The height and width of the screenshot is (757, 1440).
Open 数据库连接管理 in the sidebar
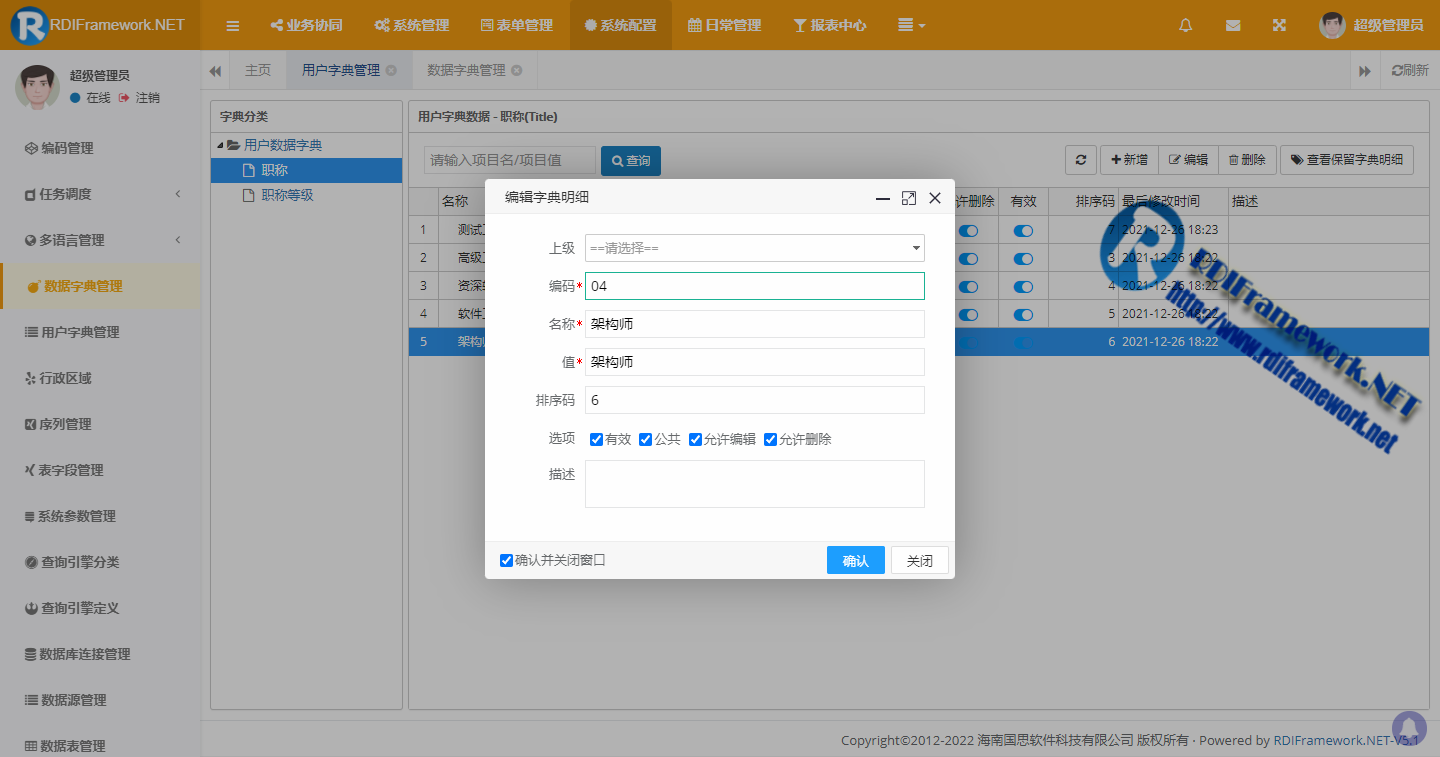(77, 654)
